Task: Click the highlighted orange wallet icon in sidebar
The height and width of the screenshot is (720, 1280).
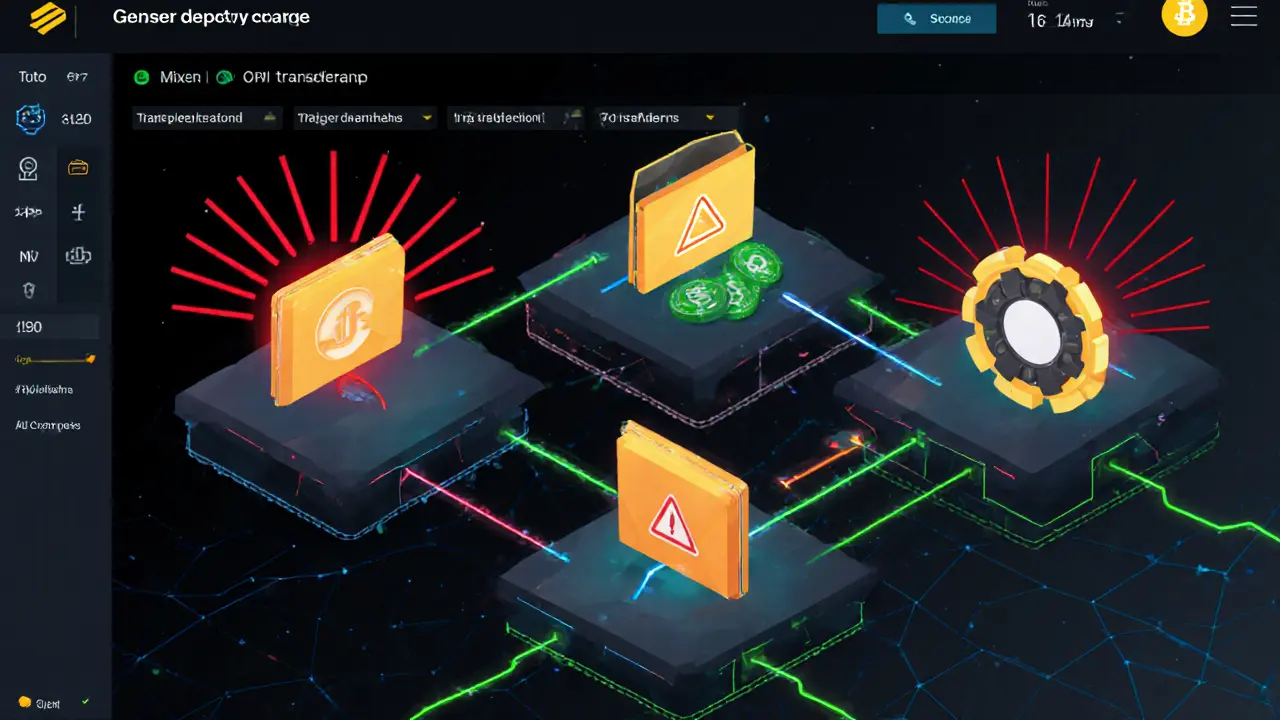Action: 79,167
